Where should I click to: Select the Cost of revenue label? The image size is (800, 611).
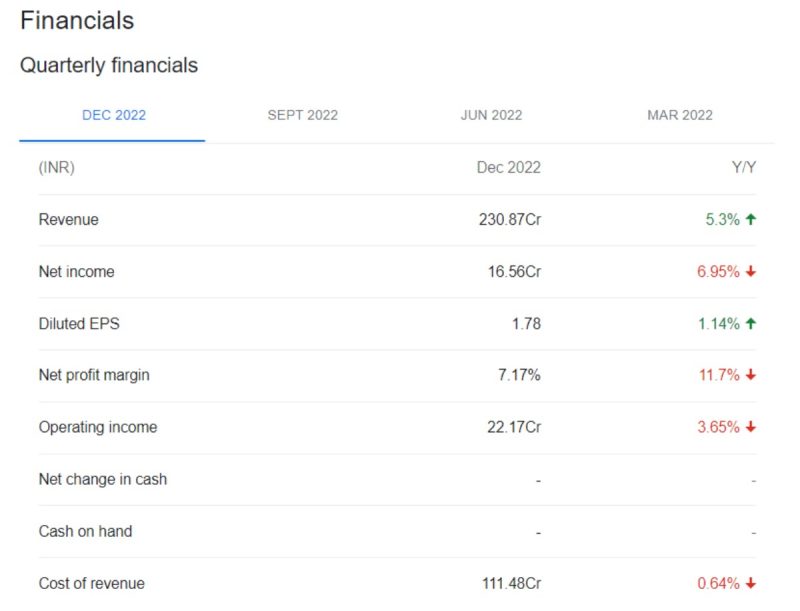click(92, 583)
